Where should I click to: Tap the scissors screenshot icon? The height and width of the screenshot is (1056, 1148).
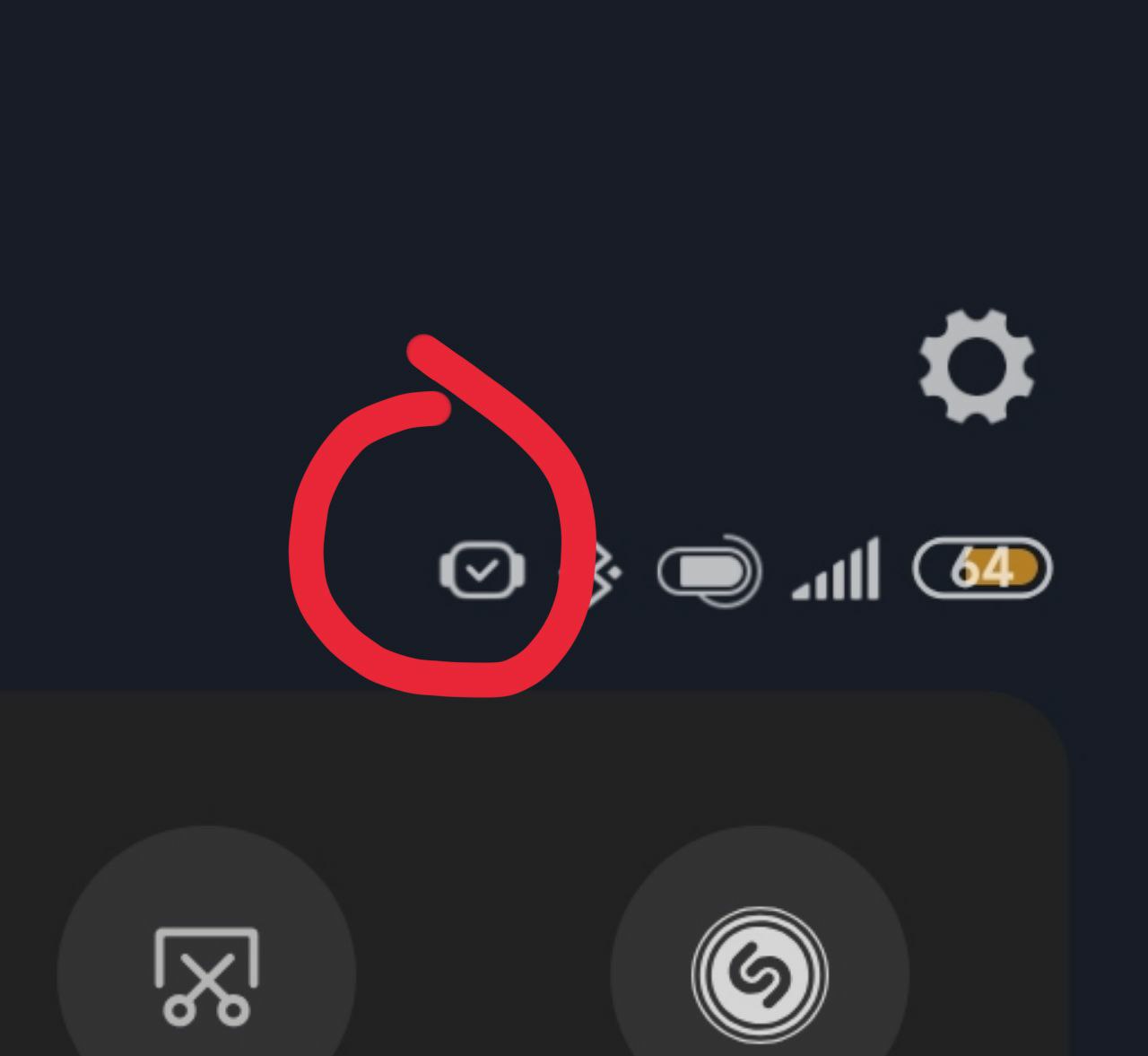pyautogui.click(x=206, y=976)
